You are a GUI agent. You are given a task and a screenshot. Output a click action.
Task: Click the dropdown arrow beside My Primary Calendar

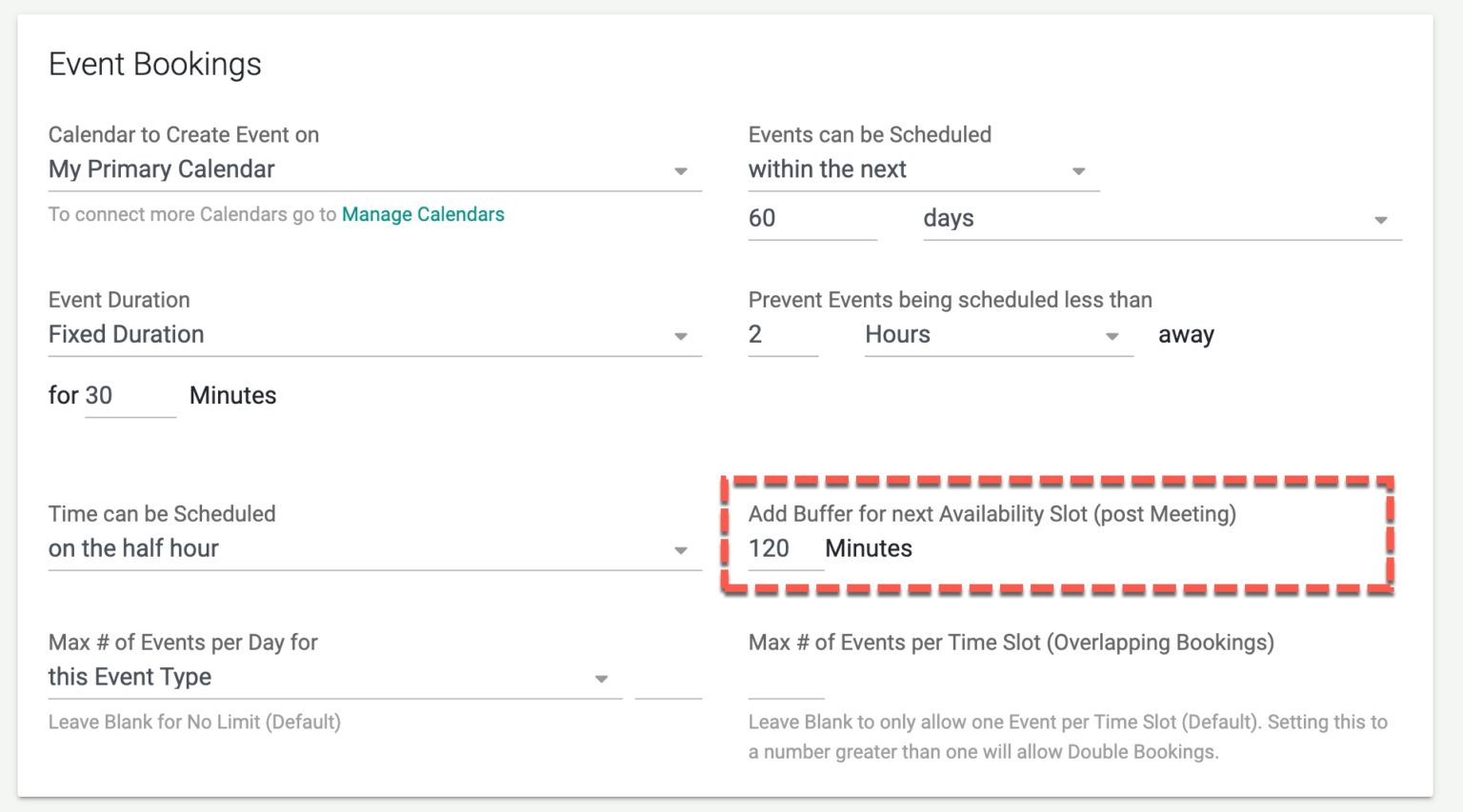(x=682, y=171)
